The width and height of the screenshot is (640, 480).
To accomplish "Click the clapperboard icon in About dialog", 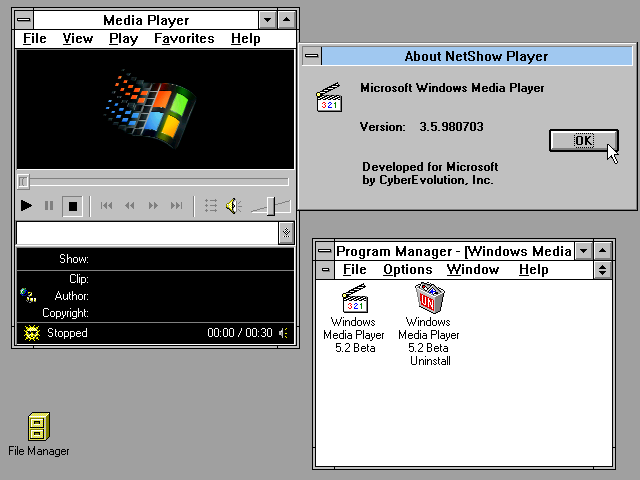I will (x=329, y=97).
